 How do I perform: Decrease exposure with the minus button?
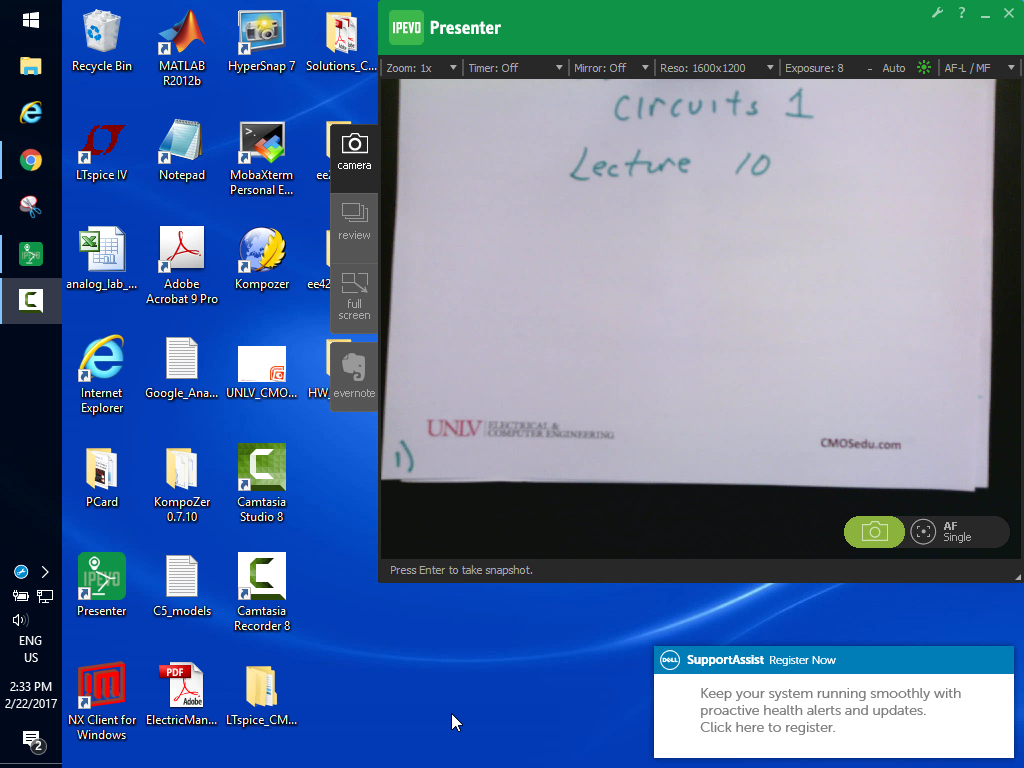point(869,69)
